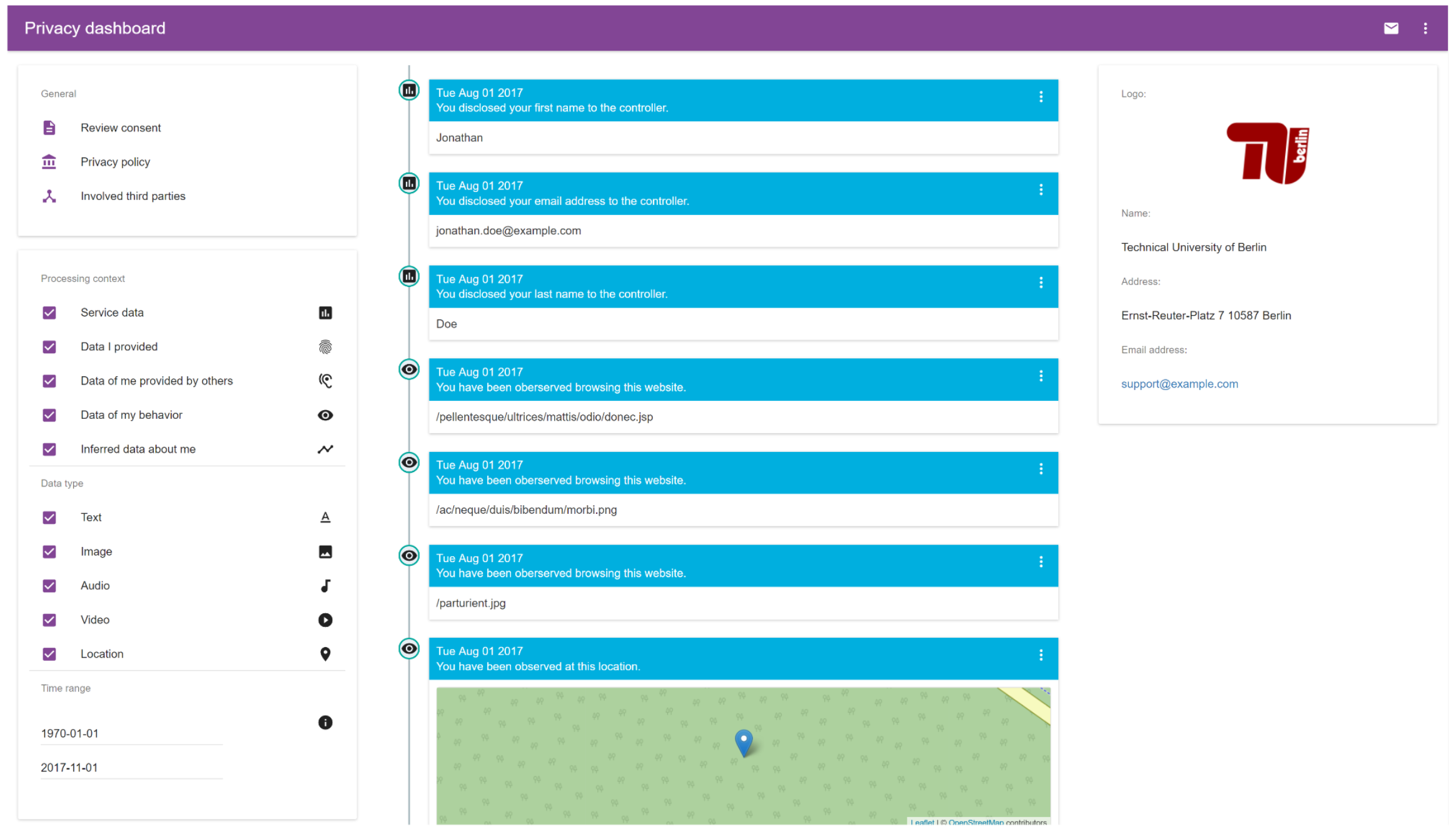Open the OpenStreetMap attribution link
The image size is (1456, 829).
pyautogui.click(x=976, y=822)
